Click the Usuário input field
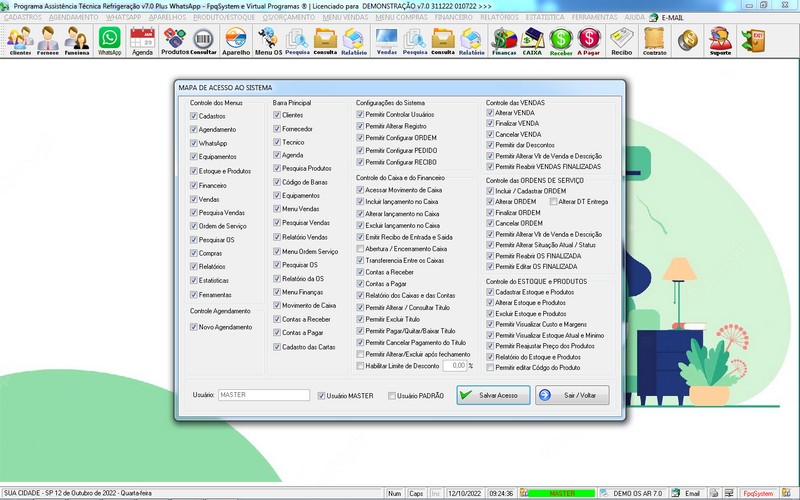Image resolution: width=800 pixels, height=500 pixels. [263, 396]
